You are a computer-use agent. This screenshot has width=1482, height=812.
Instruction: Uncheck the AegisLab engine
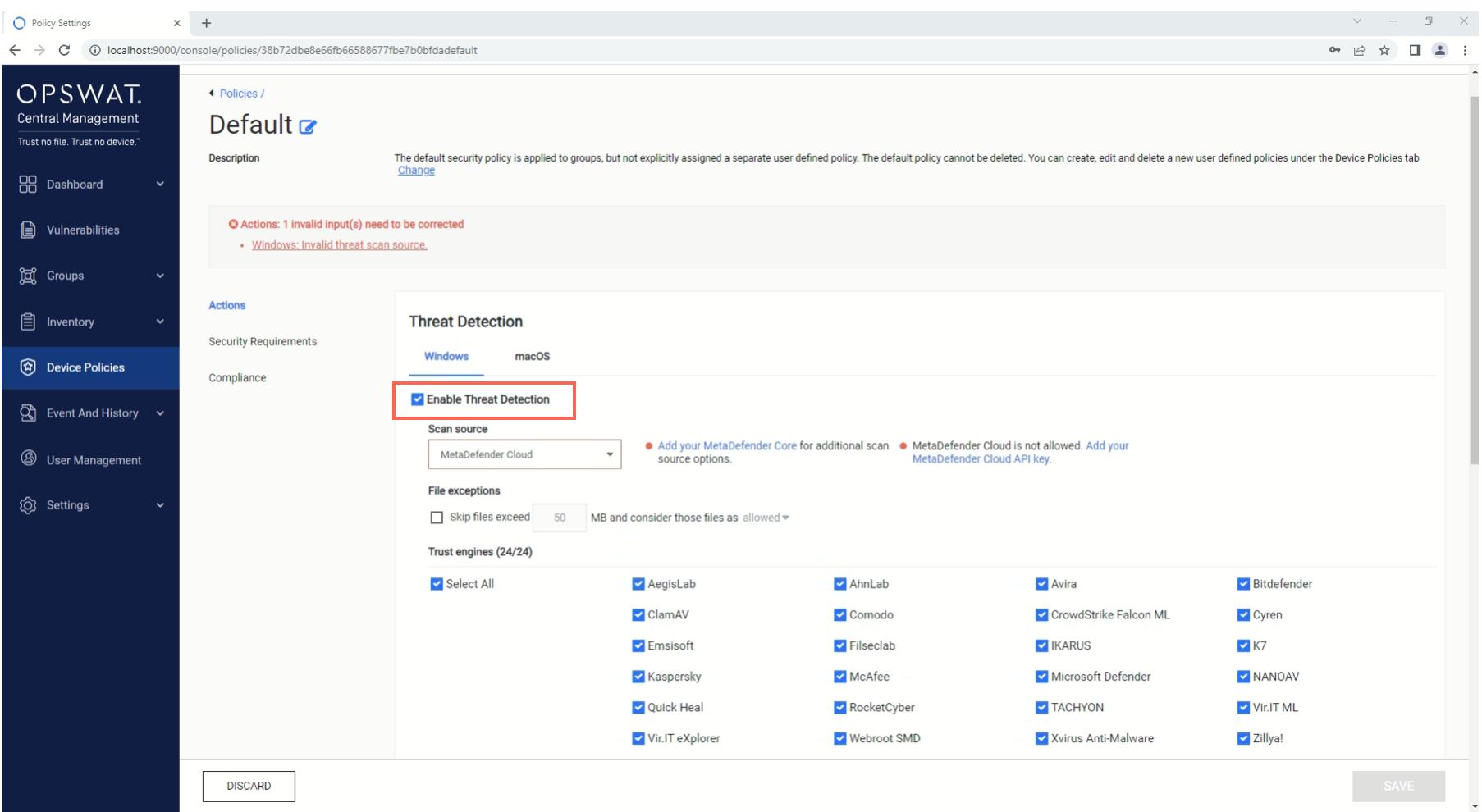(x=638, y=584)
